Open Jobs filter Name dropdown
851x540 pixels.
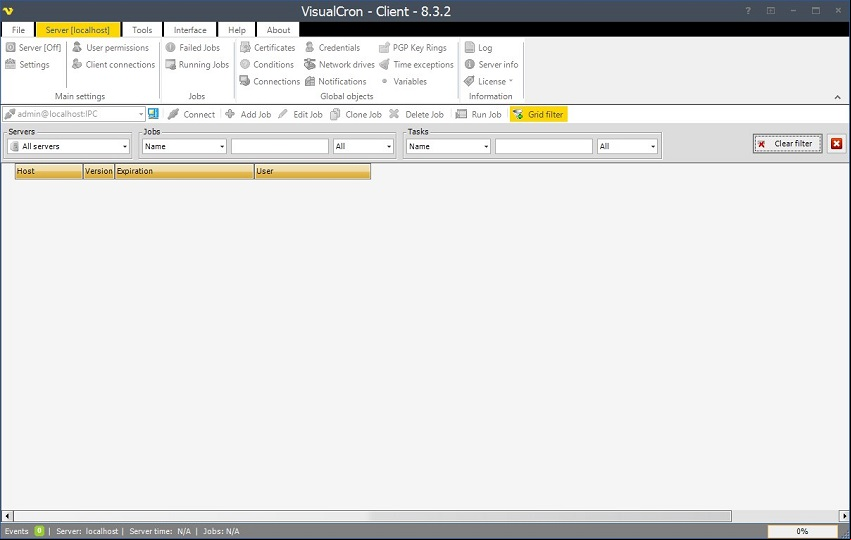[184, 147]
